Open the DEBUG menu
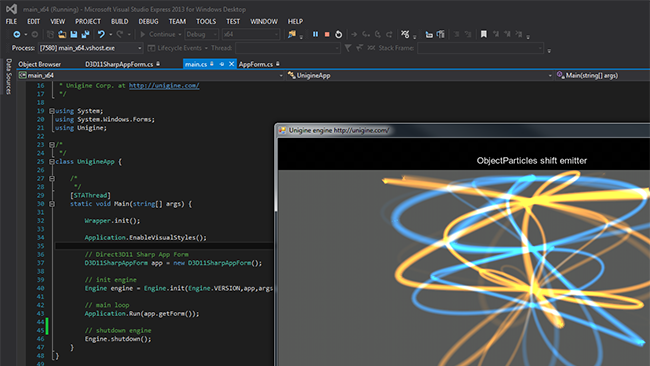 coord(148,21)
